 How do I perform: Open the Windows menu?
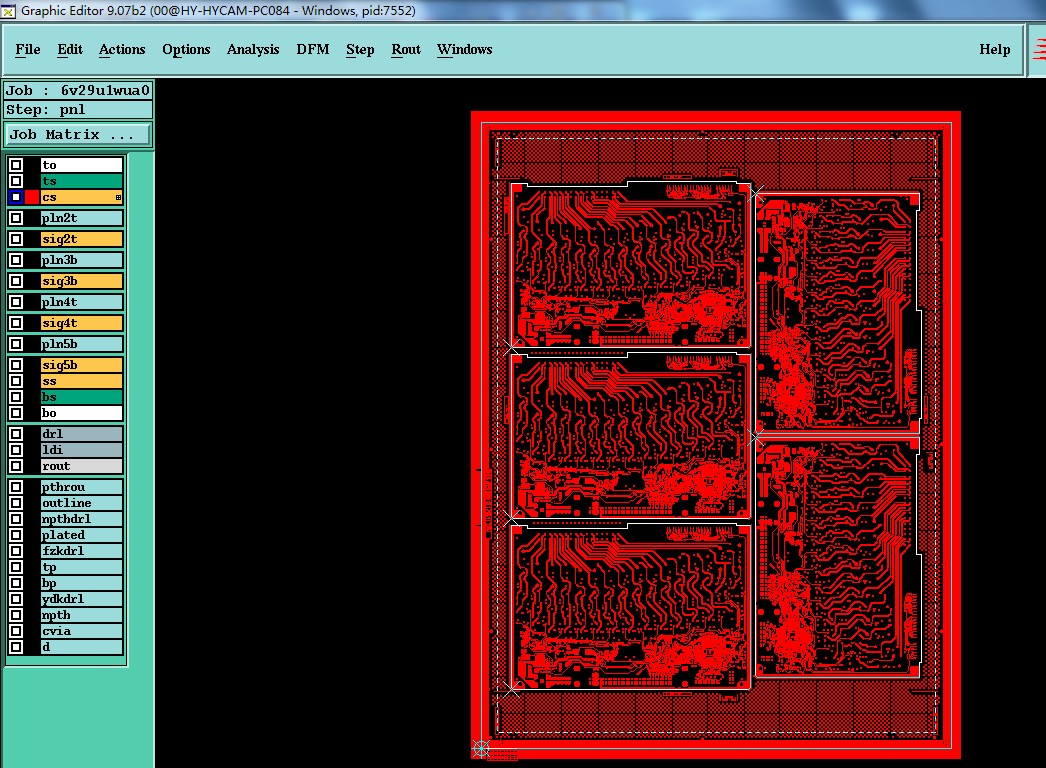point(464,49)
